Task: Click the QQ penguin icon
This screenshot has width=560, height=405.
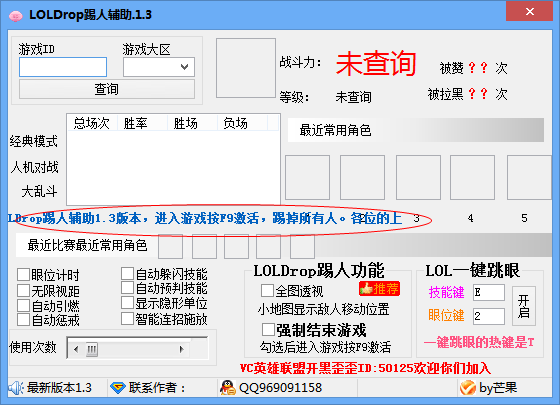Action: [x=228, y=388]
